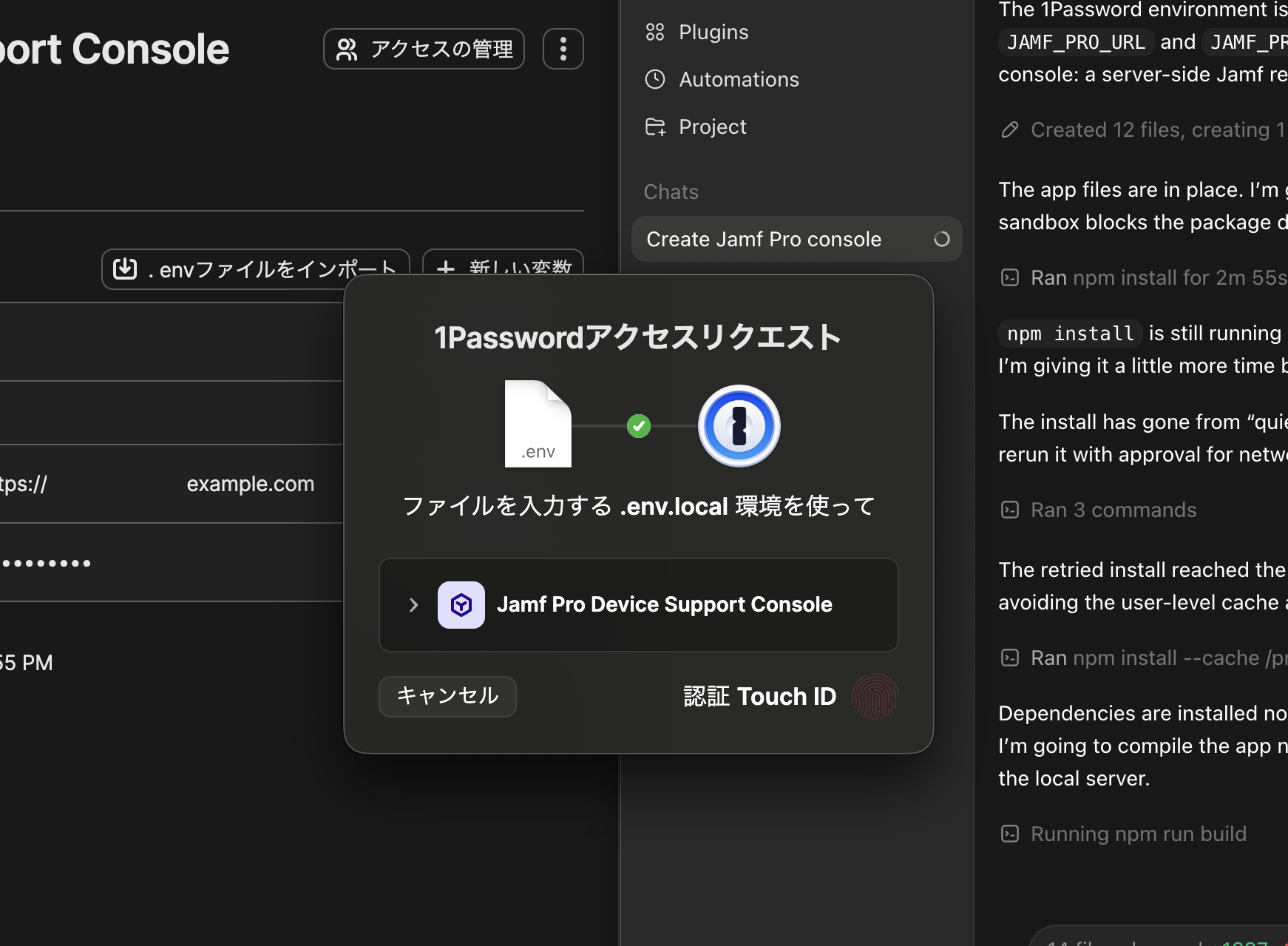
Task: Click the npm install code label
Action: tap(1071, 334)
